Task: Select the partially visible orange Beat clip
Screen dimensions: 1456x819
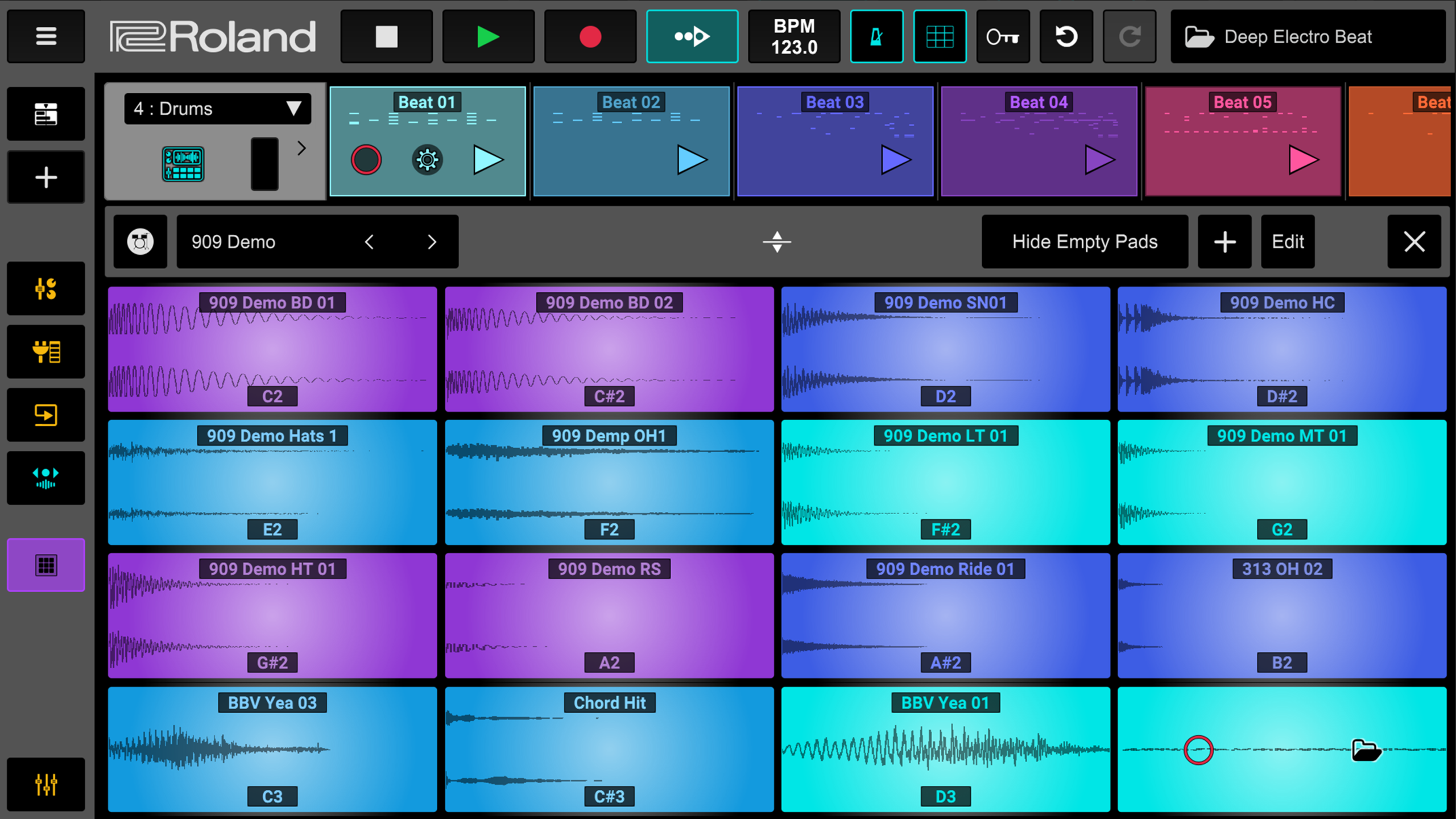Action: [x=1399, y=141]
